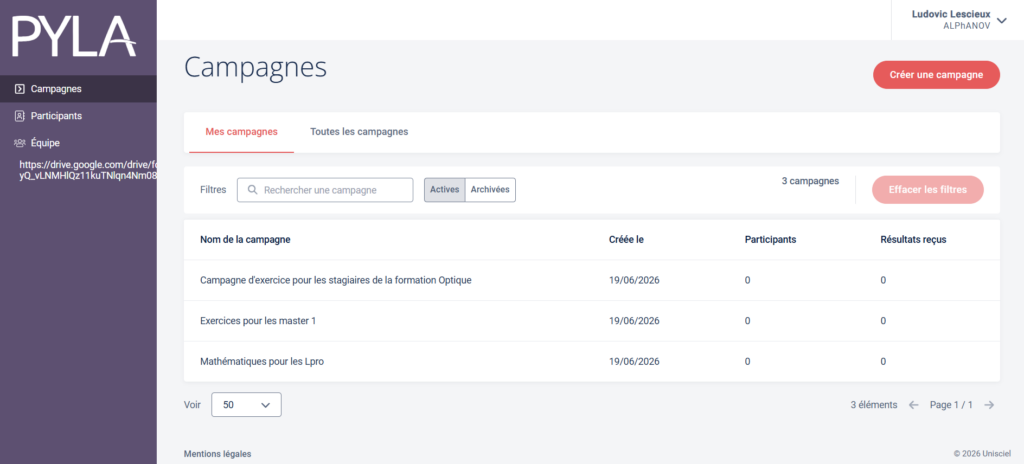Click the Campagnes page heading
1024x464 pixels.
[x=255, y=69]
